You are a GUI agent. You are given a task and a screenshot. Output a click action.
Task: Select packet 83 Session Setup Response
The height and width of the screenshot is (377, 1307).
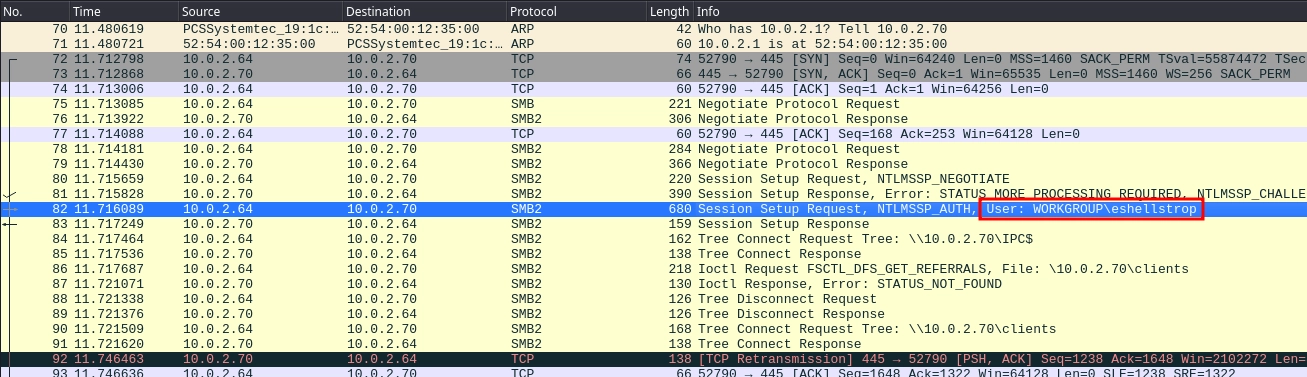(x=653, y=224)
